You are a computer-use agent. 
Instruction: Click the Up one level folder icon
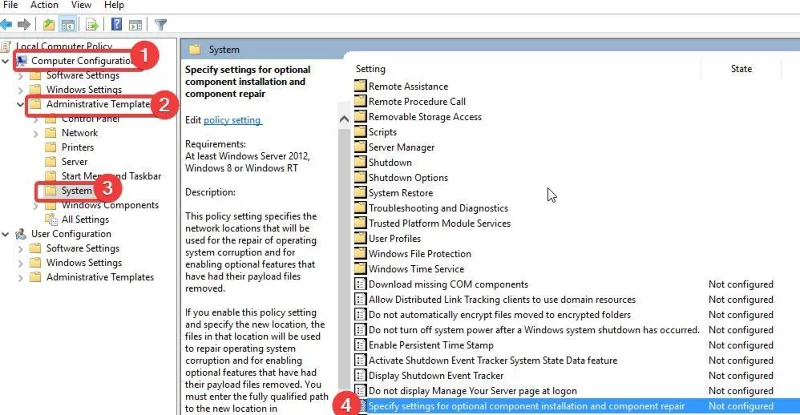[48, 24]
